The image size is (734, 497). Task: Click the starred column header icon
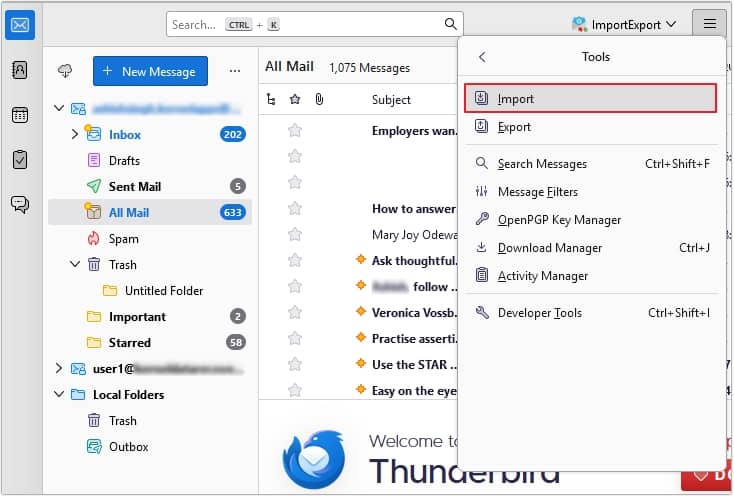(x=295, y=99)
